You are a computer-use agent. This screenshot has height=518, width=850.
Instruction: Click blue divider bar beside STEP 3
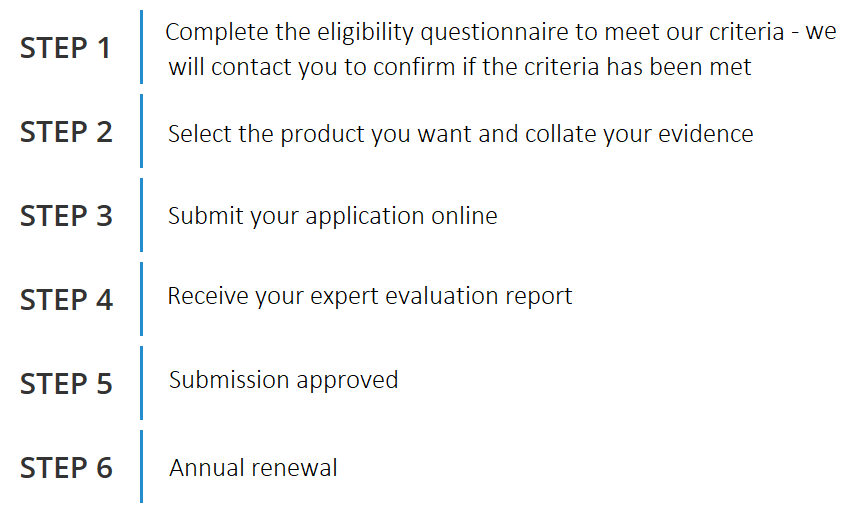[141, 215]
